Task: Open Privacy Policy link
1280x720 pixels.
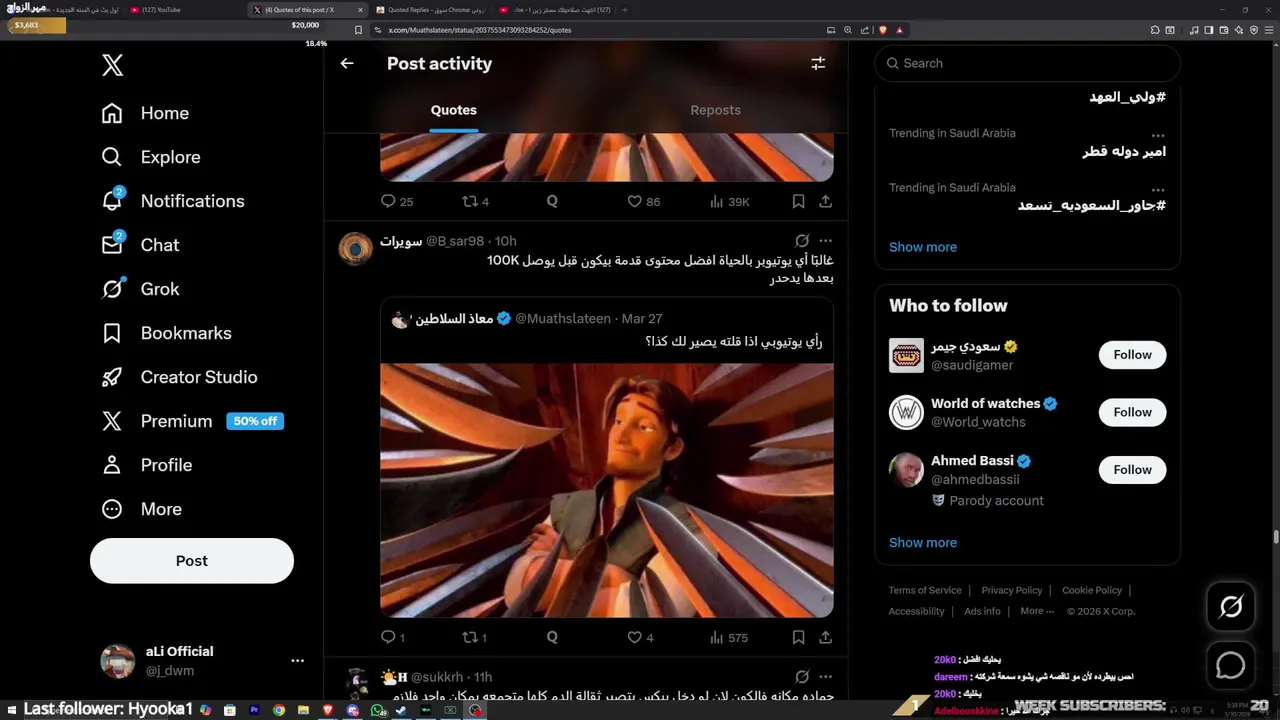Action: [x=1012, y=590]
